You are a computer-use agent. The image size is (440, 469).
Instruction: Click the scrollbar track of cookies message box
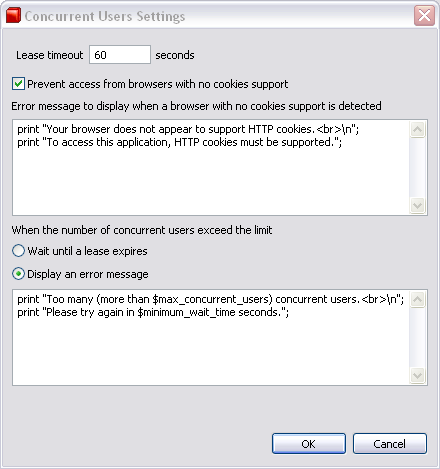click(x=418, y=167)
